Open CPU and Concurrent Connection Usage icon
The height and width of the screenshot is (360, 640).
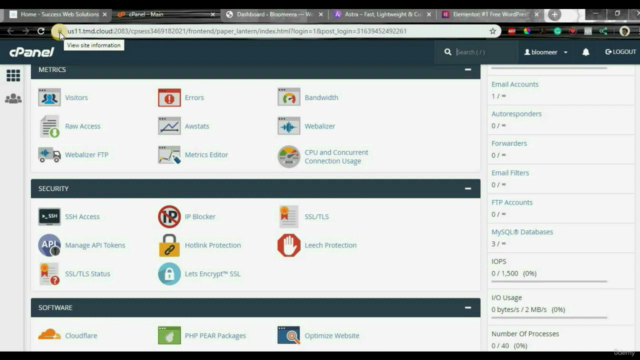point(289,157)
